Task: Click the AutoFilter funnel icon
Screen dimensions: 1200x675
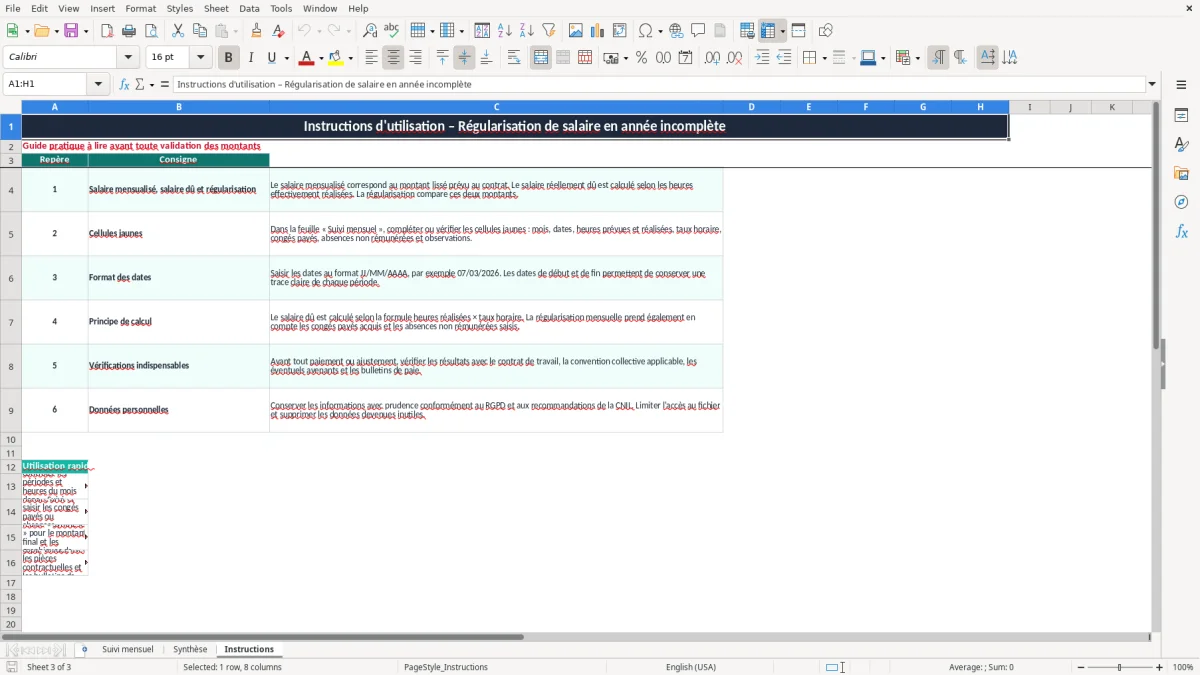Action: tap(549, 31)
